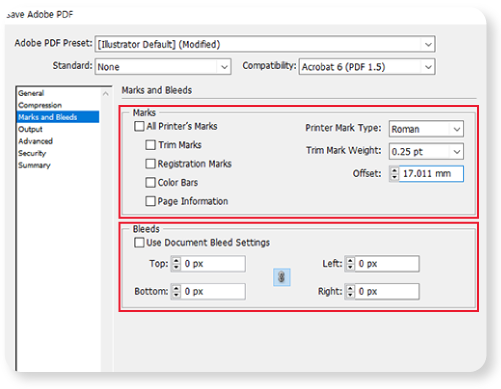The height and width of the screenshot is (389, 501).
Task: Check the Trim Marks option
Action: [150, 145]
